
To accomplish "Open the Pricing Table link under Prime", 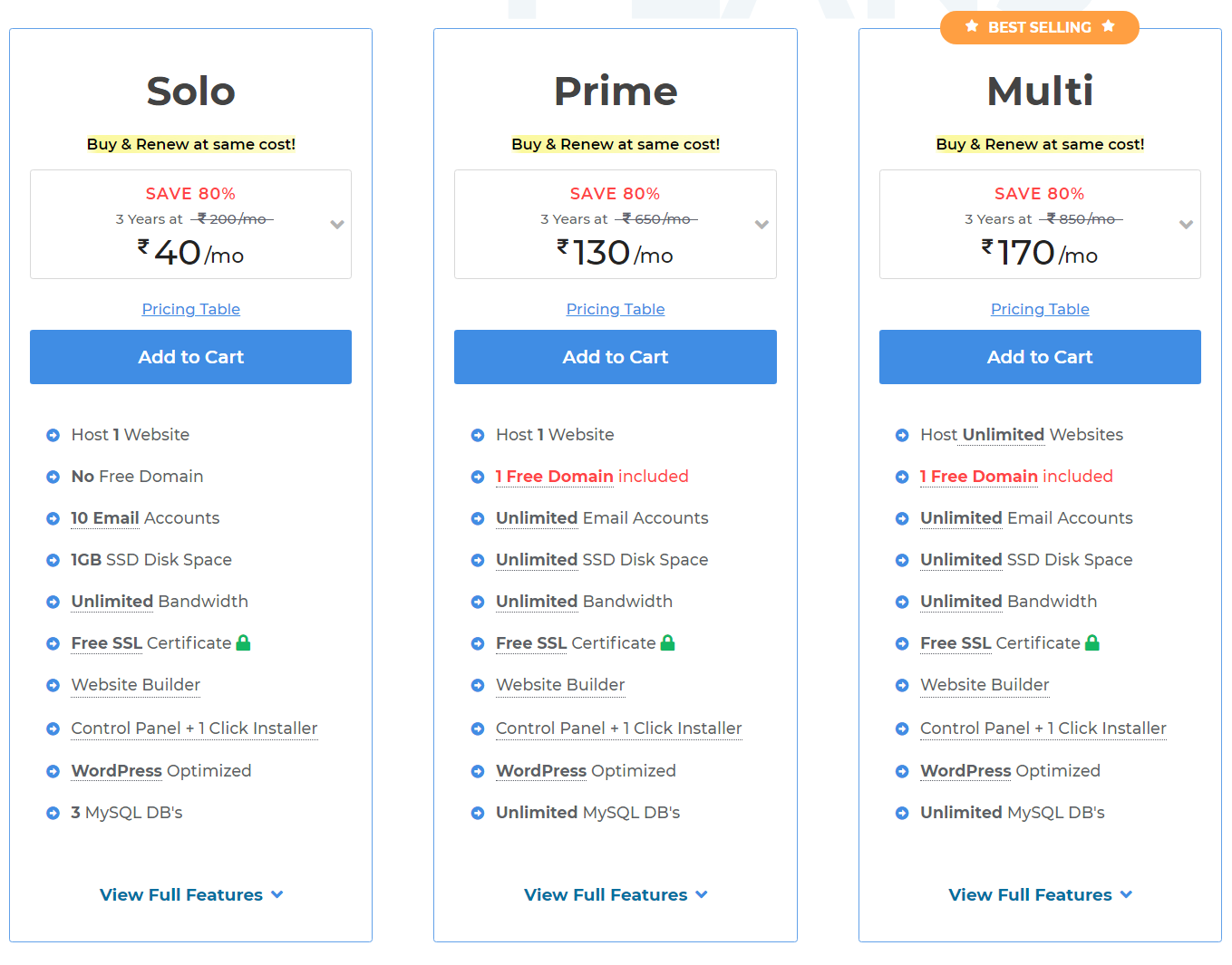I will [616, 309].
